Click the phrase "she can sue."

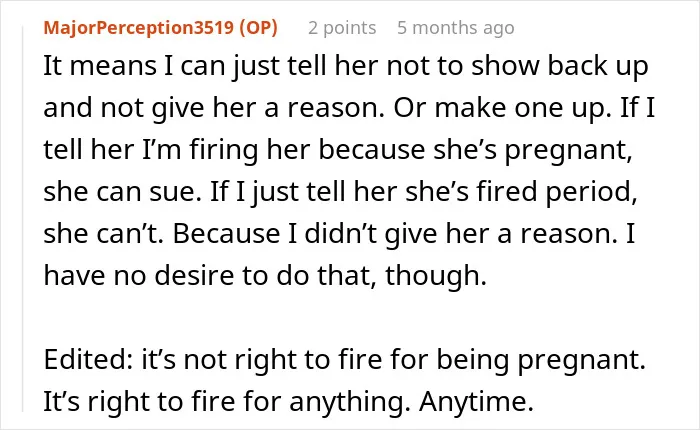122,192
